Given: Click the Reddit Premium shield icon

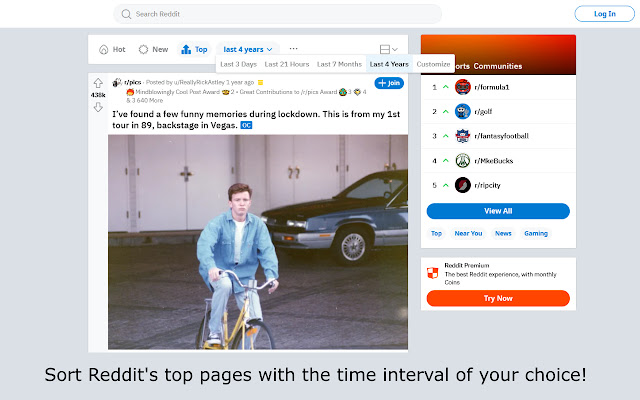Looking at the screenshot, I should [432, 273].
